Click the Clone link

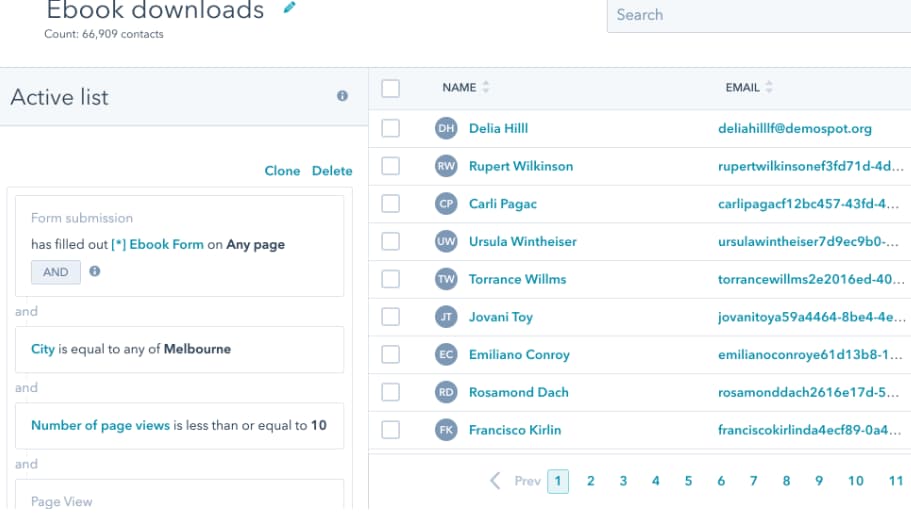coord(282,171)
